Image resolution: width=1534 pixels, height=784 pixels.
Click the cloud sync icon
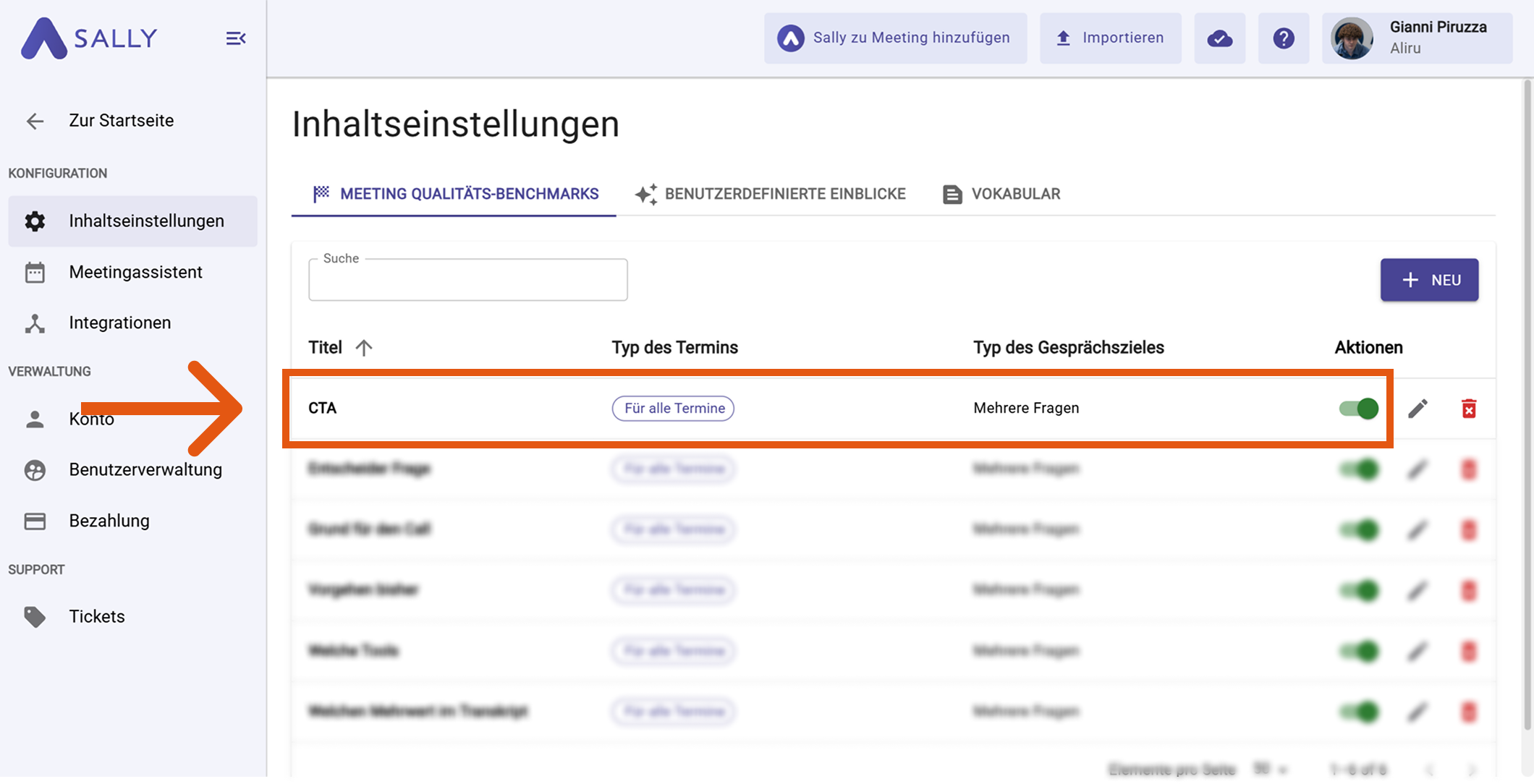click(1219, 38)
